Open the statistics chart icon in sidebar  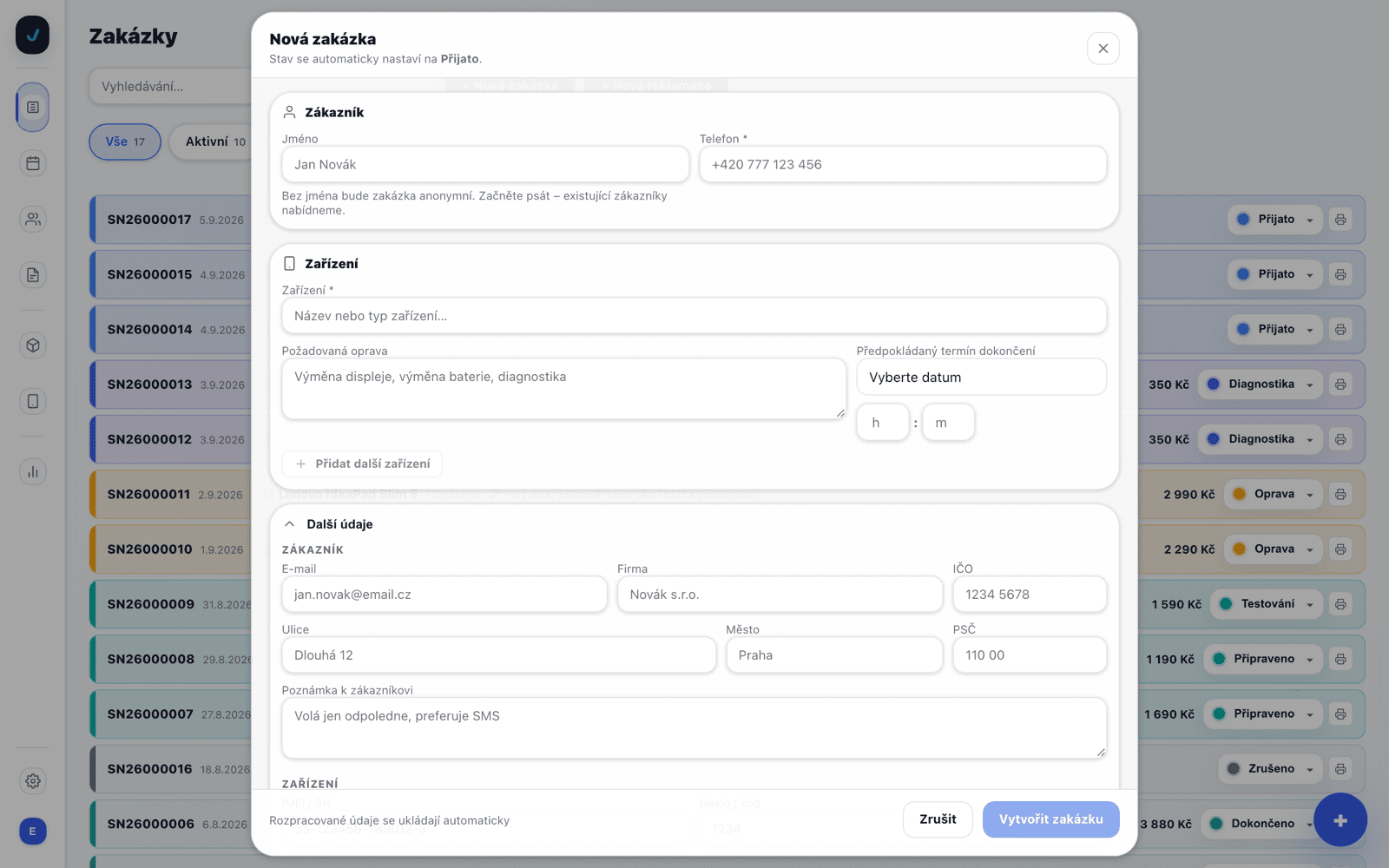click(33, 471)
